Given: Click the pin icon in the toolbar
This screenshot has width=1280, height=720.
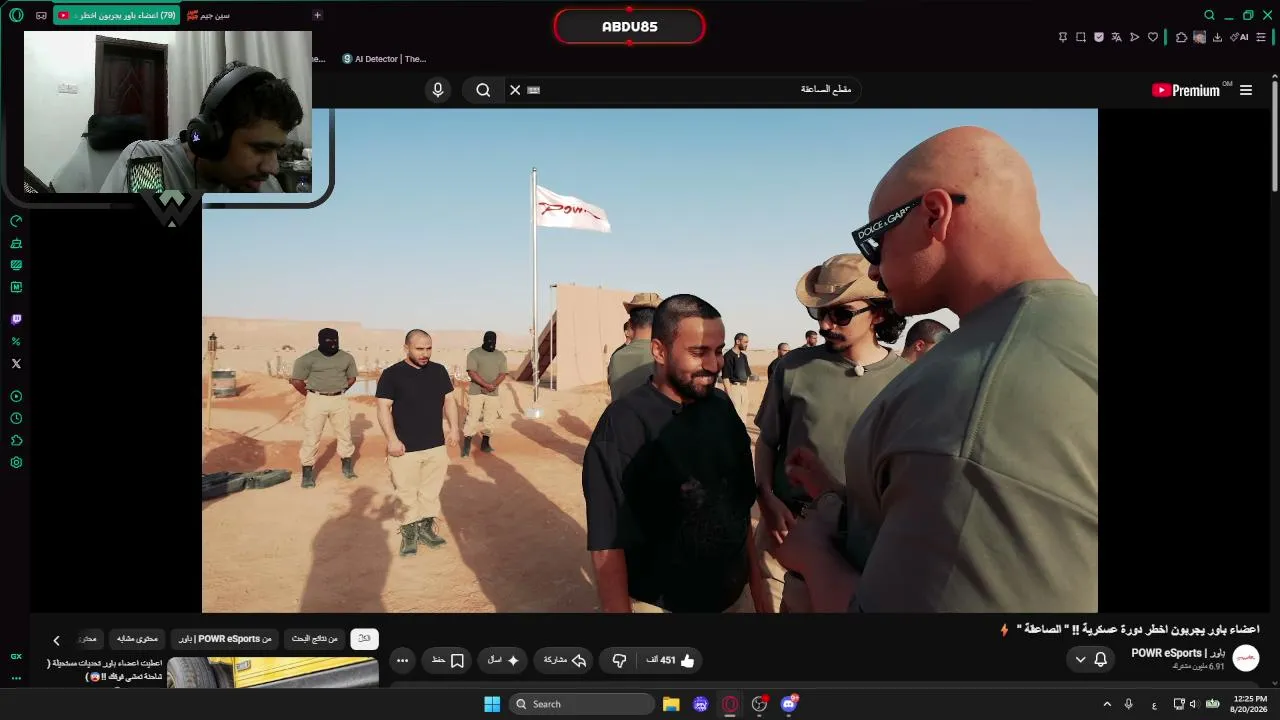Looking at the screenshot, I should [1063, 37].
